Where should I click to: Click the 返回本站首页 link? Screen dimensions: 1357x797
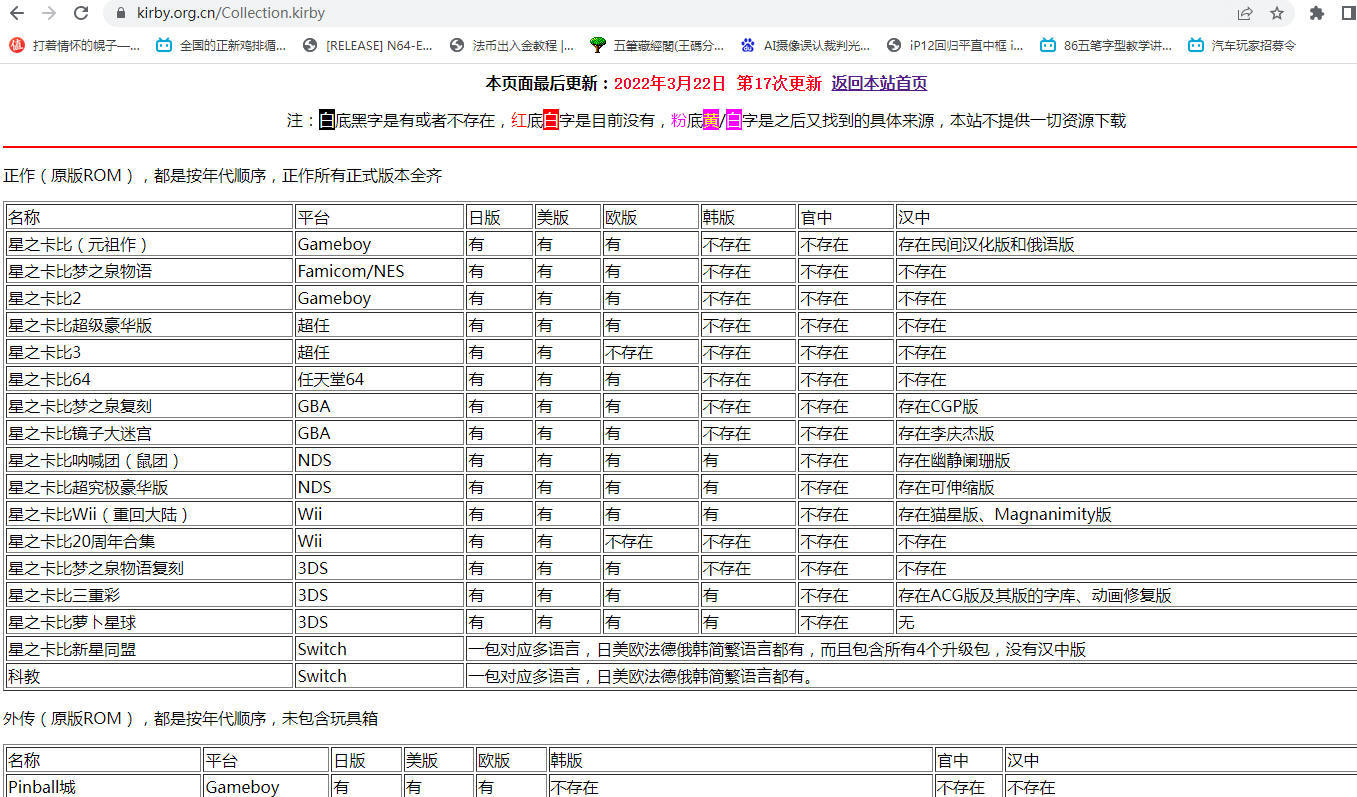(x=879, y=84)
